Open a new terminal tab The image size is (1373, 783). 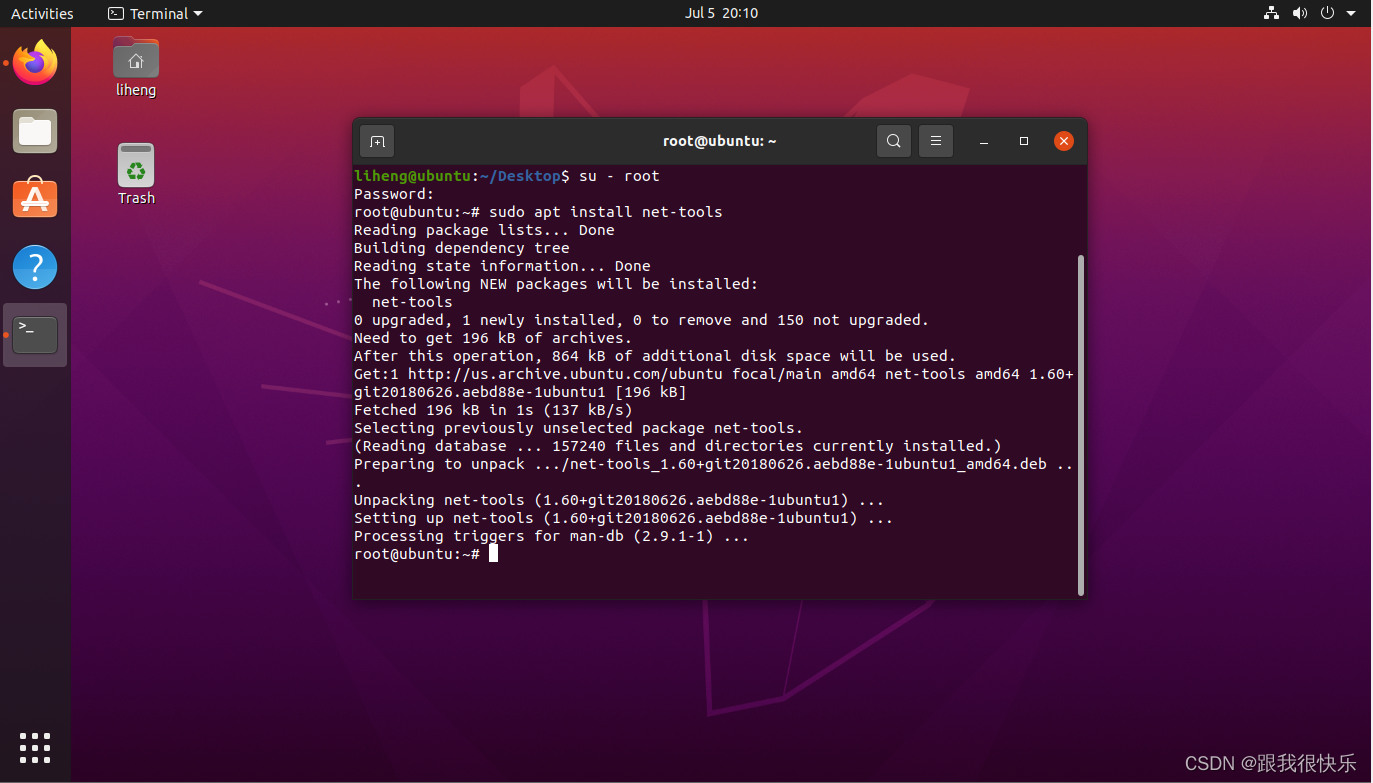[x=377, y=141]
